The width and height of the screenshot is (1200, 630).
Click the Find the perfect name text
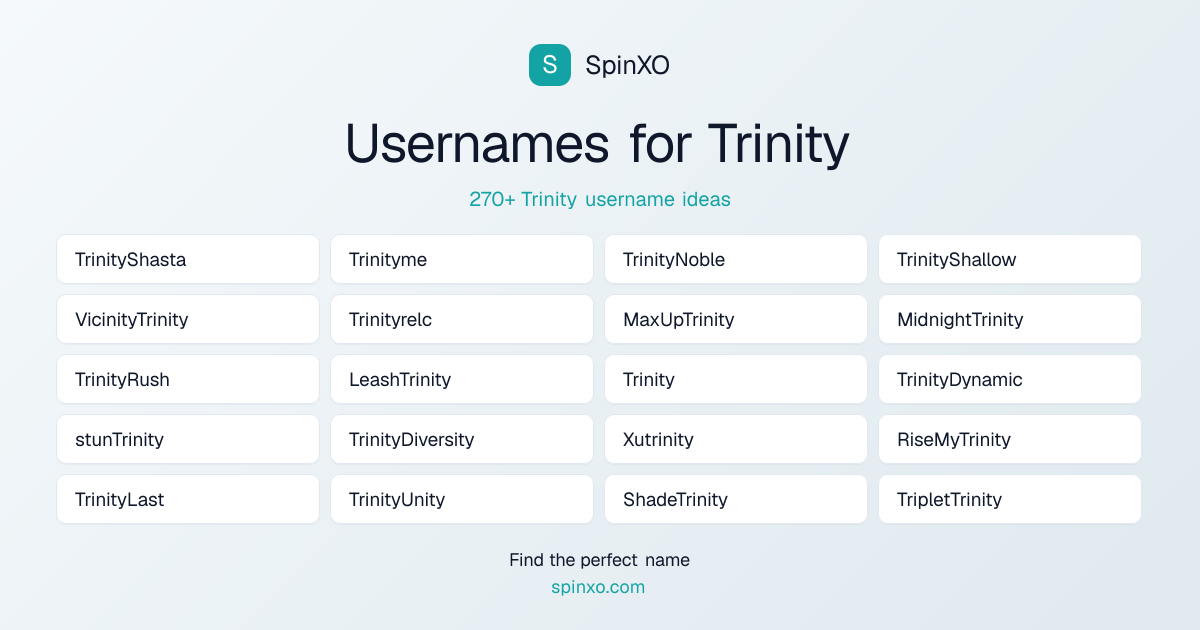[599, 560]
